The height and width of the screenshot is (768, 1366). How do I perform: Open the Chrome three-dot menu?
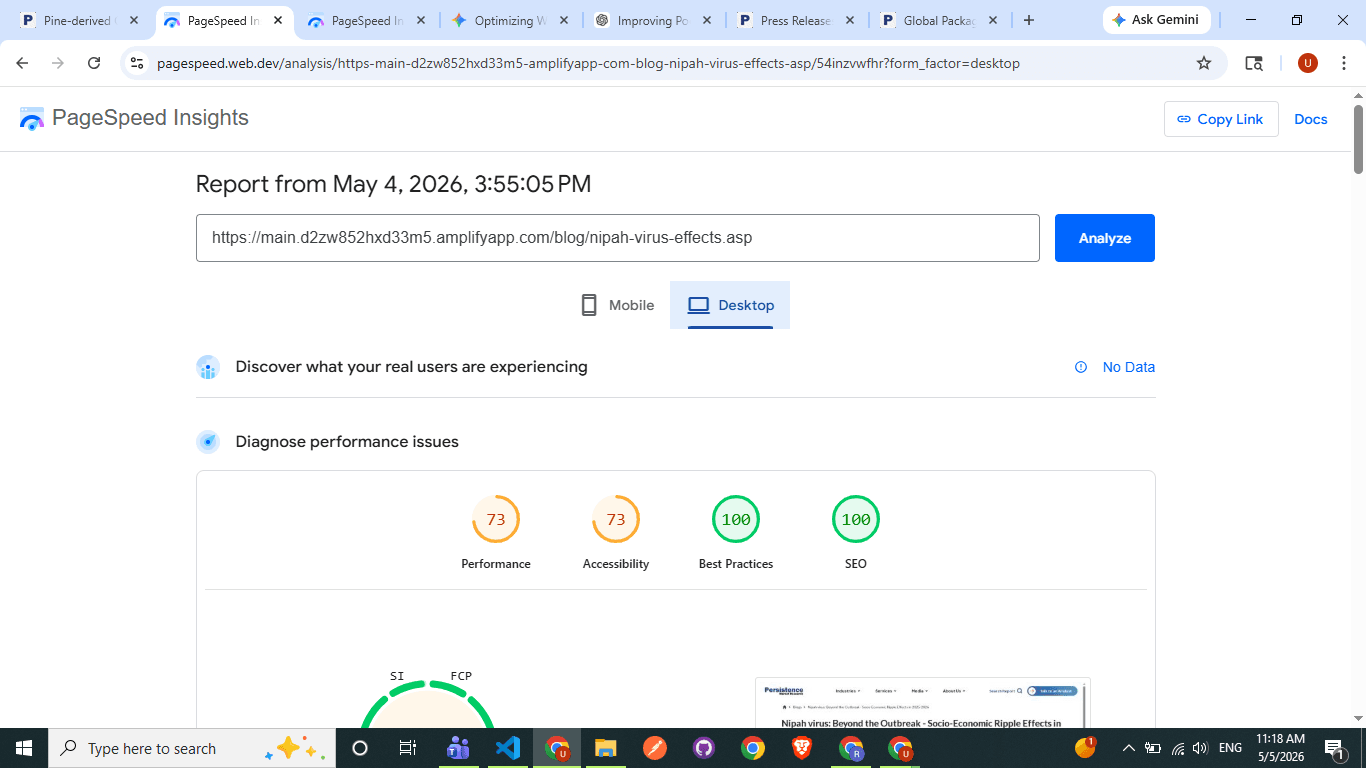click(x=1343, y=63)
